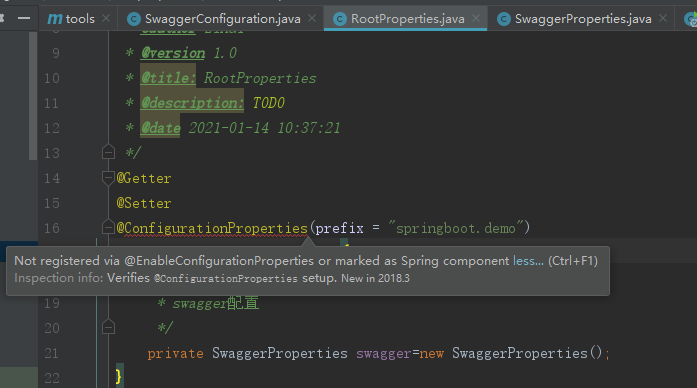The image size is (697, 388).
Task: Collapse the comment fold marker at line 20
Action: (108, 328)
